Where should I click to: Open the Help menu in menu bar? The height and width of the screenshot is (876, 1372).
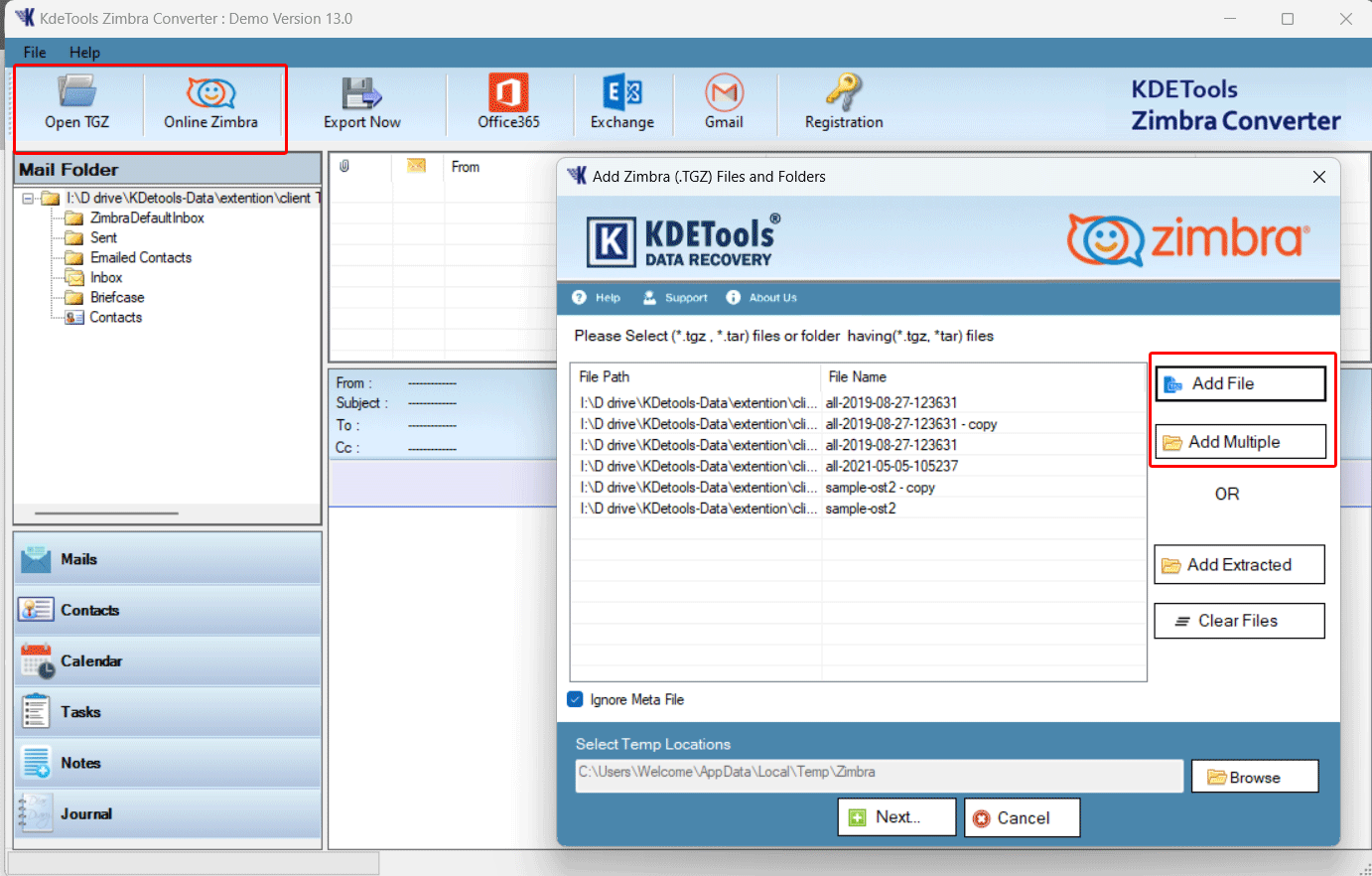84,53
